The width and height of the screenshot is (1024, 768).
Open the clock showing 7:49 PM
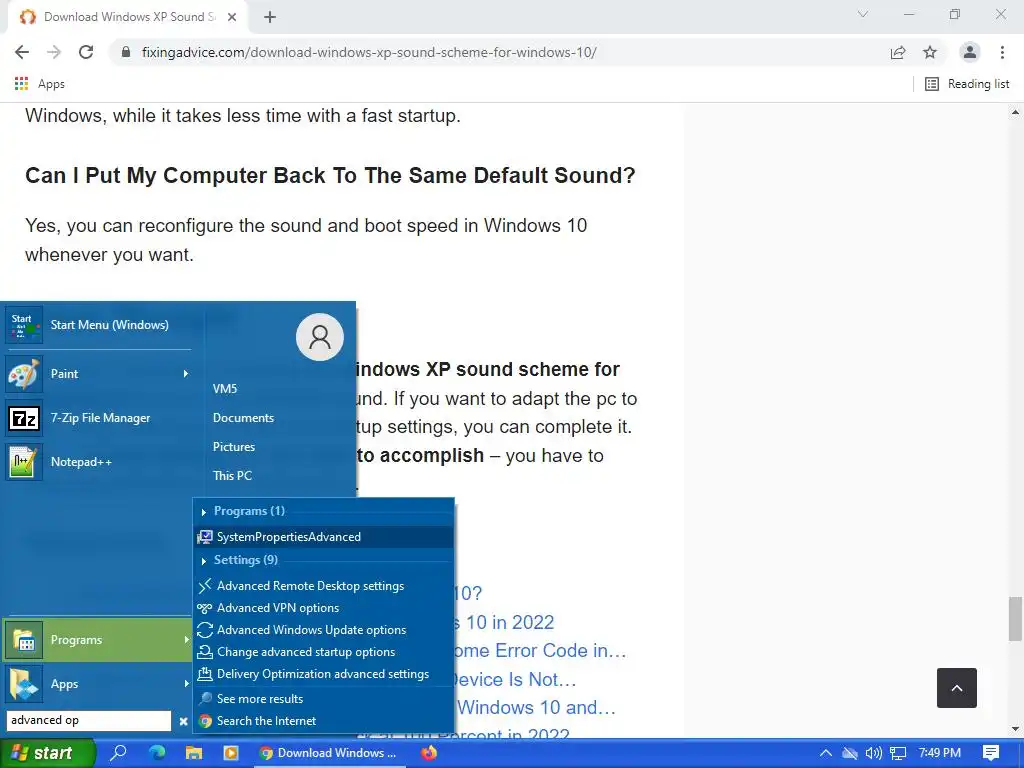[x=939, y=753]
